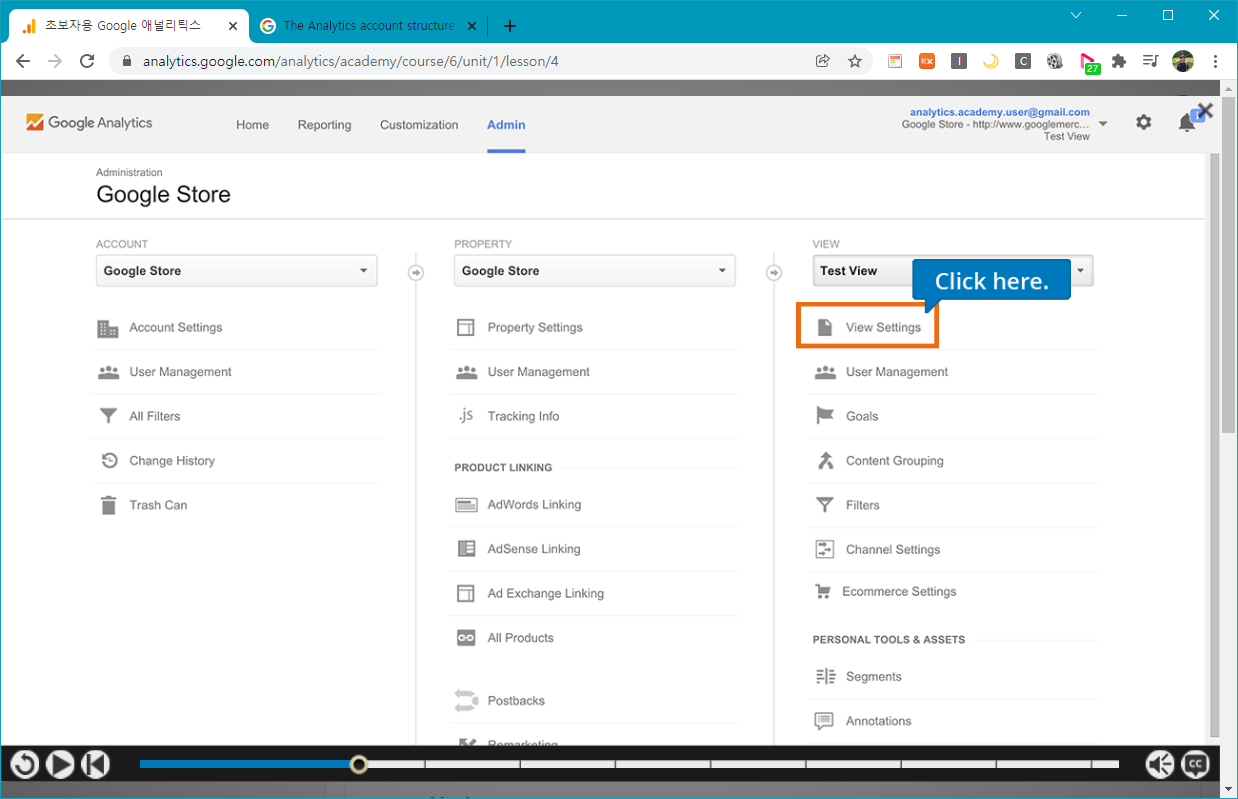
Task: Open Chrome tab search chevron
Action: pos(1076,15)
